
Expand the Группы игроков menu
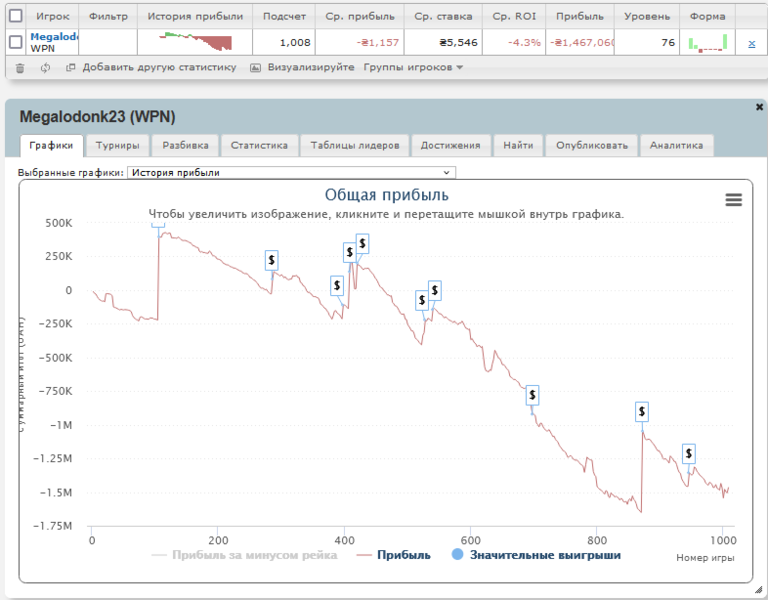(413, 68)
